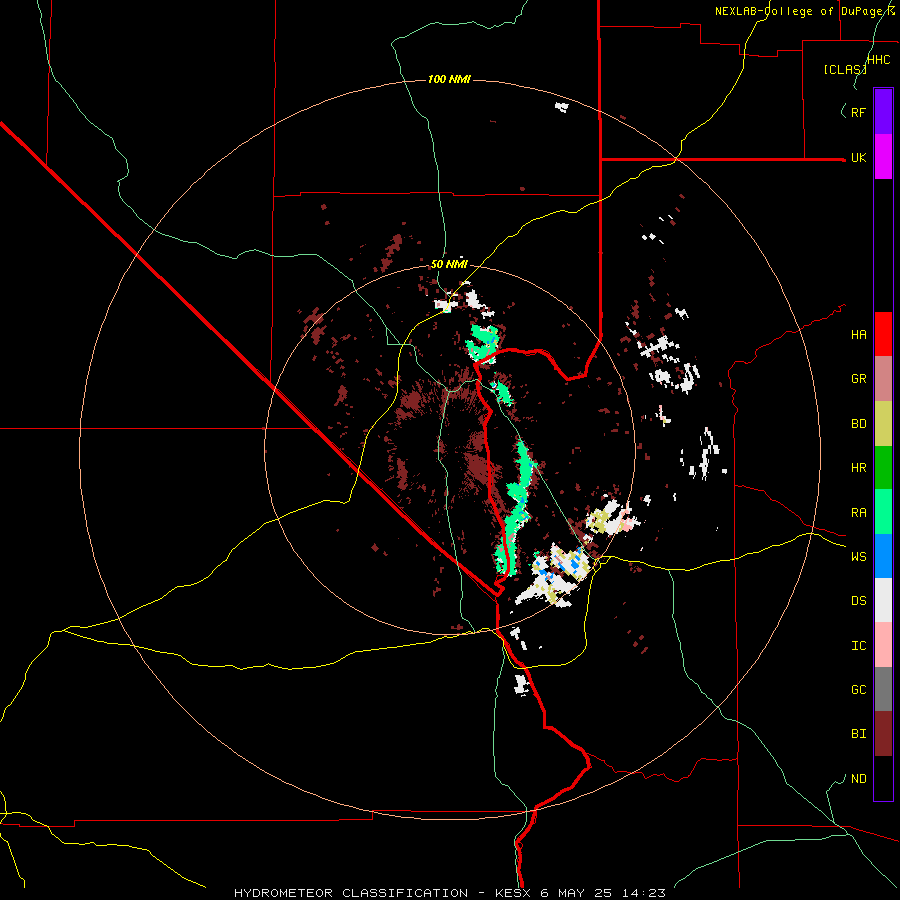Click the BI dark red legend swatch

tap(883, 734)
